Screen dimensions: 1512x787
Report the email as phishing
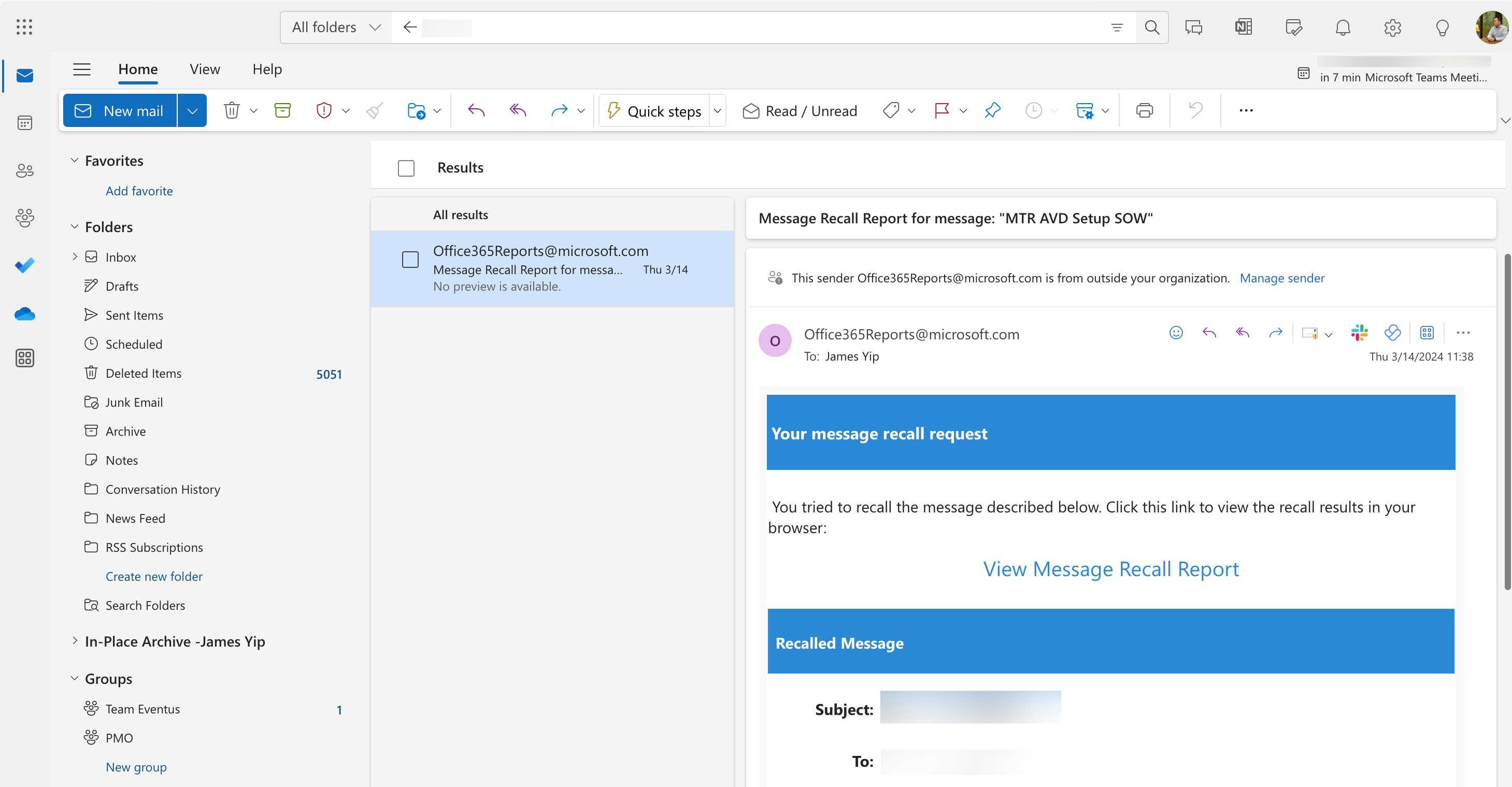tap(323, 110)
